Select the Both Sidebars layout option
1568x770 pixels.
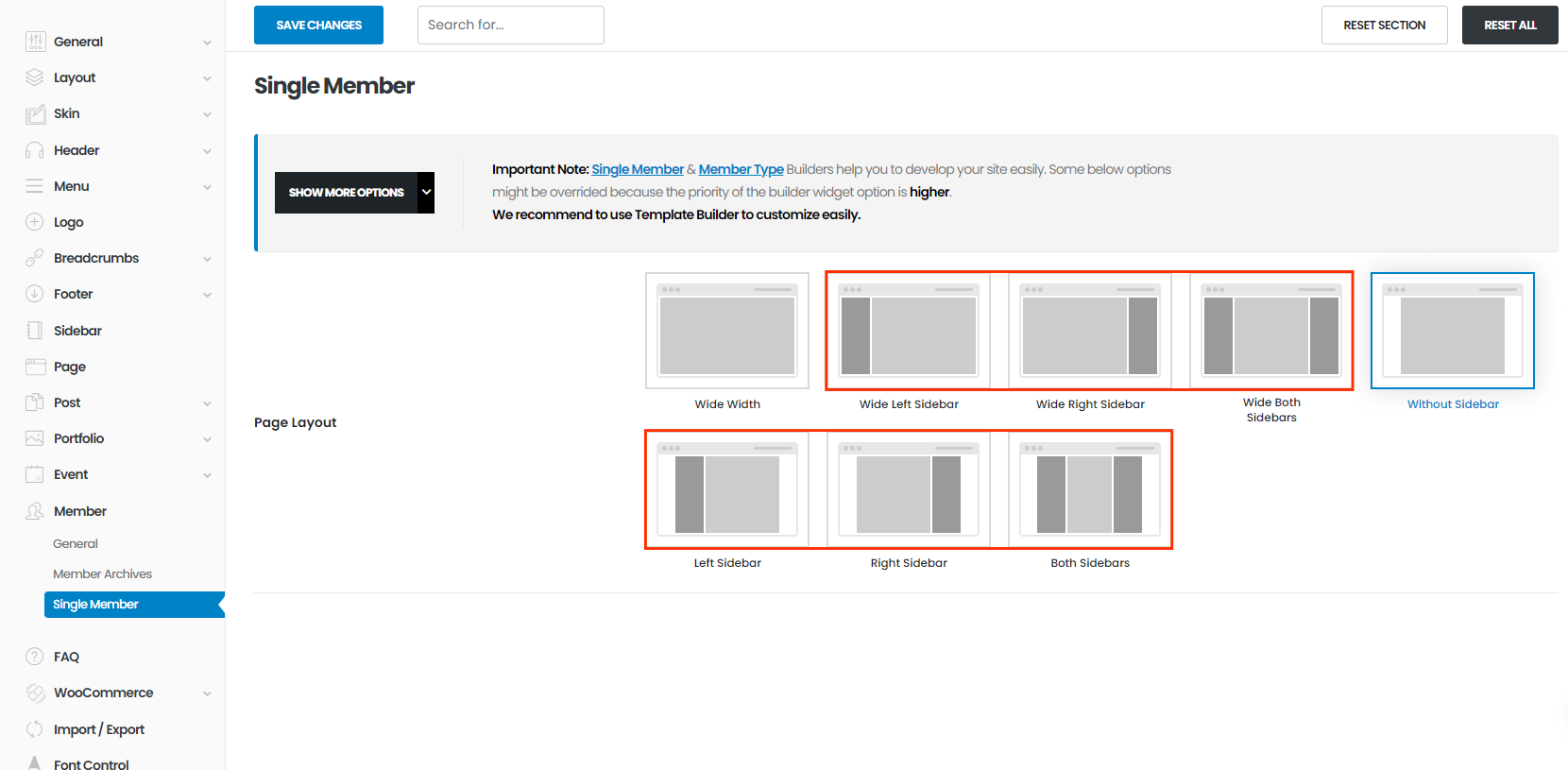tap(1089, 489)
